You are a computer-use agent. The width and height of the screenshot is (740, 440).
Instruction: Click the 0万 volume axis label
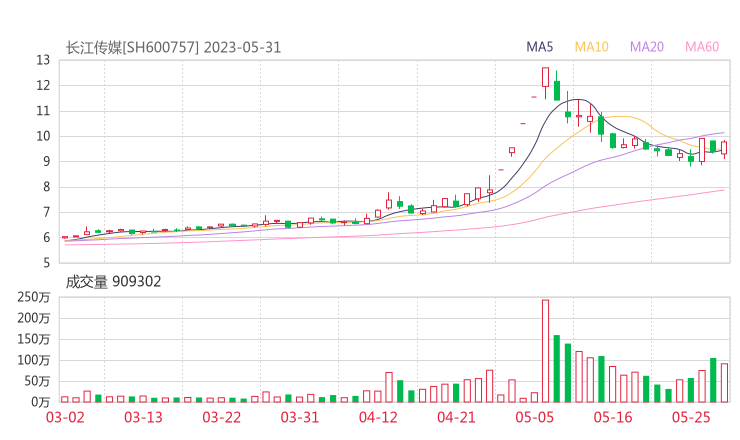coord(40,402)
